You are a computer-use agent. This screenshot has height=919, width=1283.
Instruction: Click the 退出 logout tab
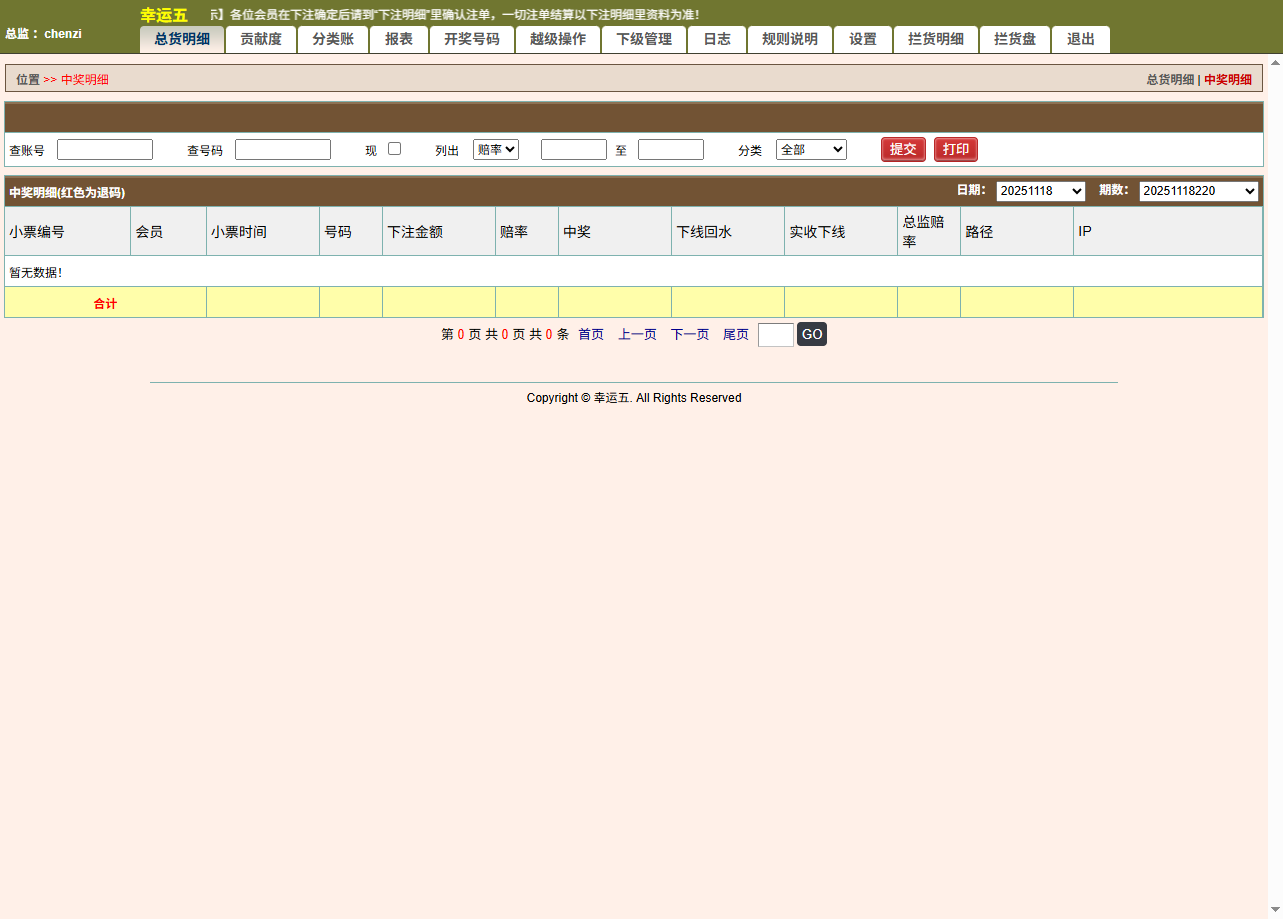click(1081, 40)
